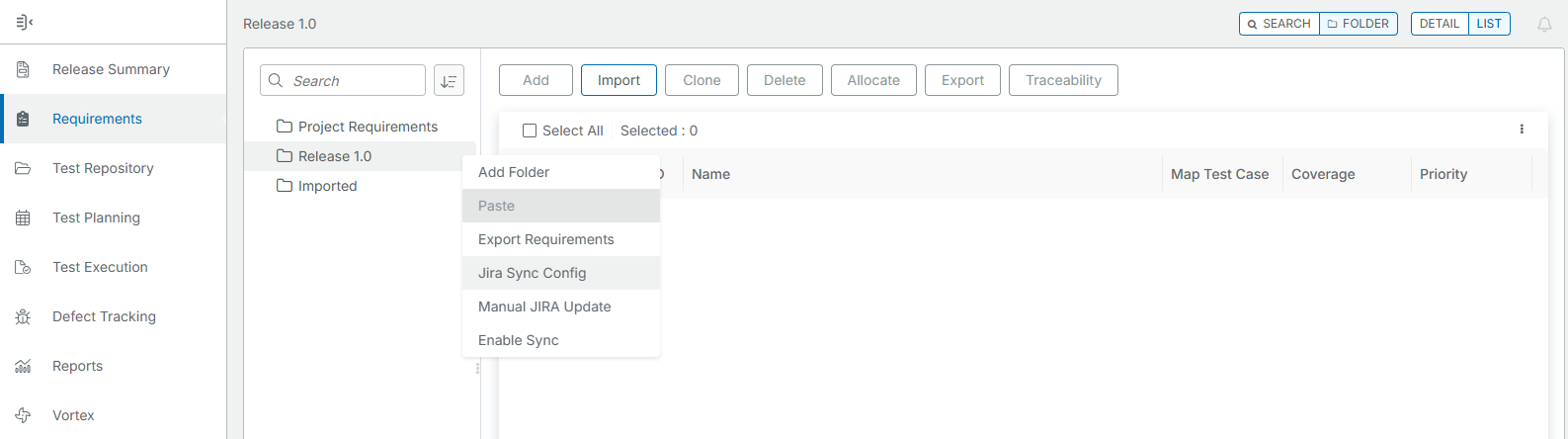Click the Release Summary sidebar icon

(x=23, y=69)
